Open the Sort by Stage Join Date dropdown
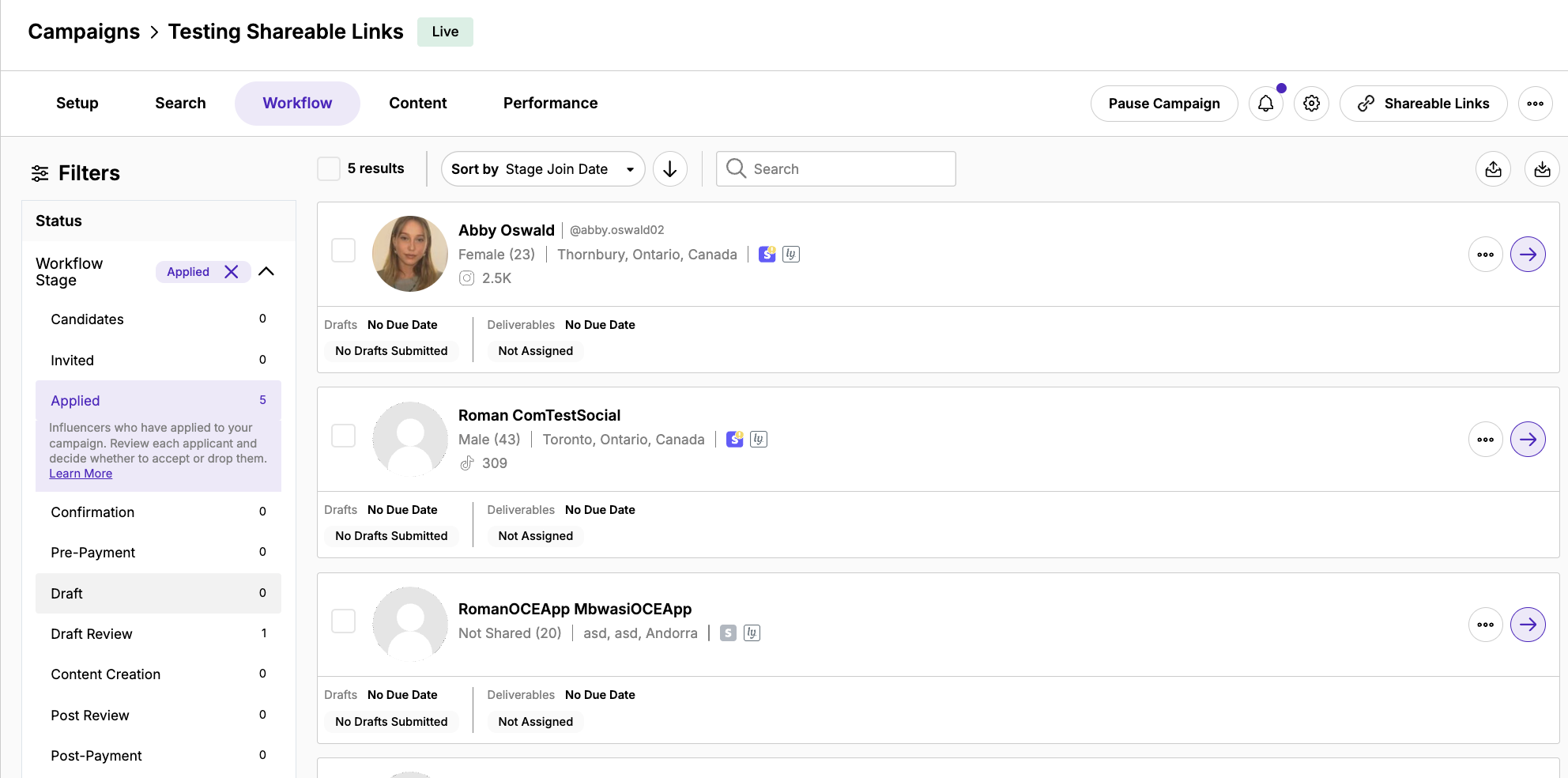Screen dimensions: 1568x778 [542, 169]
